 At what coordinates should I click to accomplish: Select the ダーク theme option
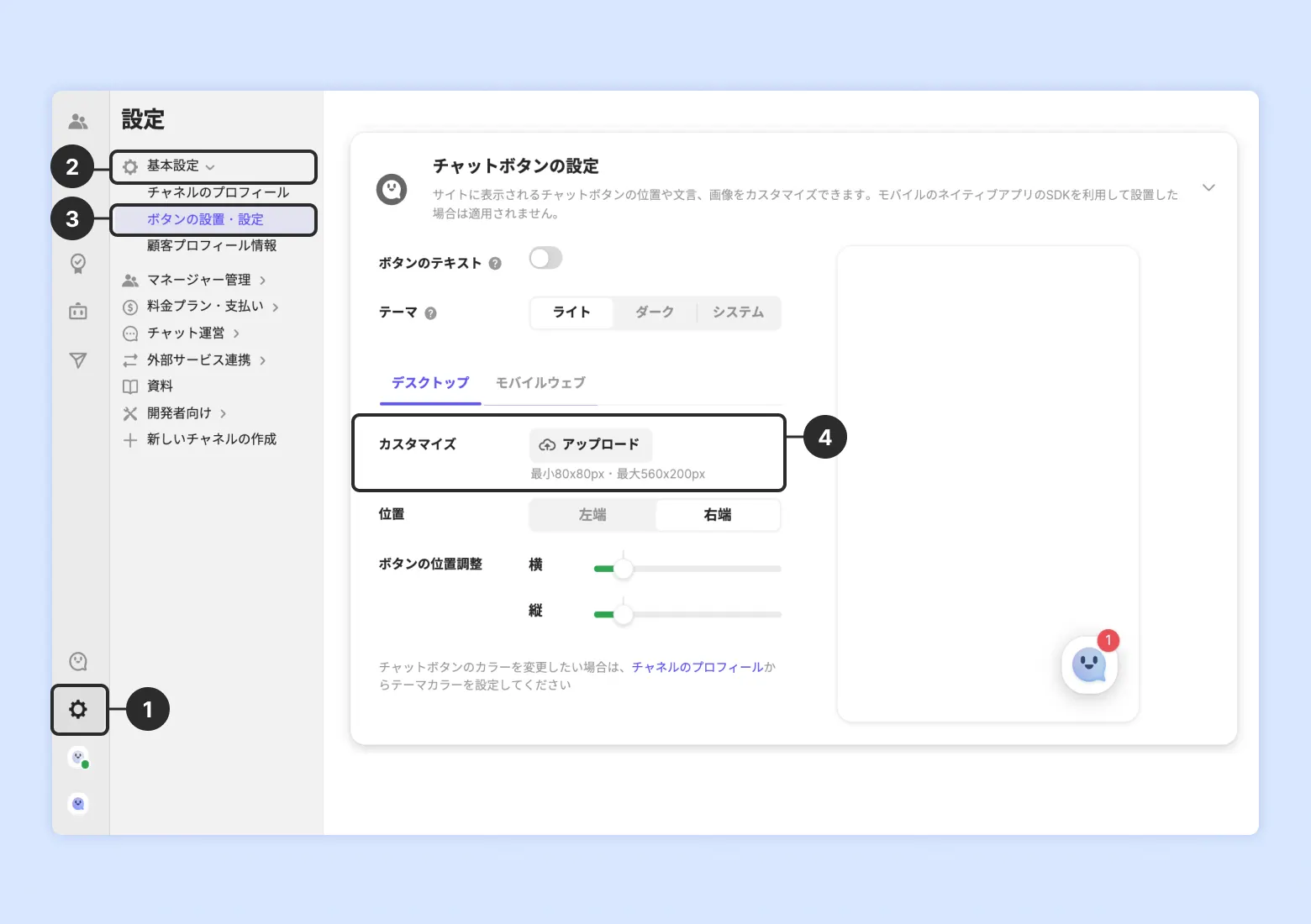pyautogui.click(x=655, y=312)
